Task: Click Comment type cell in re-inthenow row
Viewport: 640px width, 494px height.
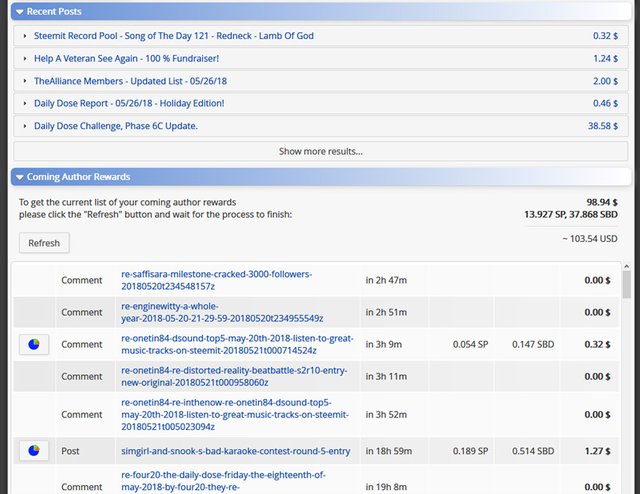Action: point(82,414)
